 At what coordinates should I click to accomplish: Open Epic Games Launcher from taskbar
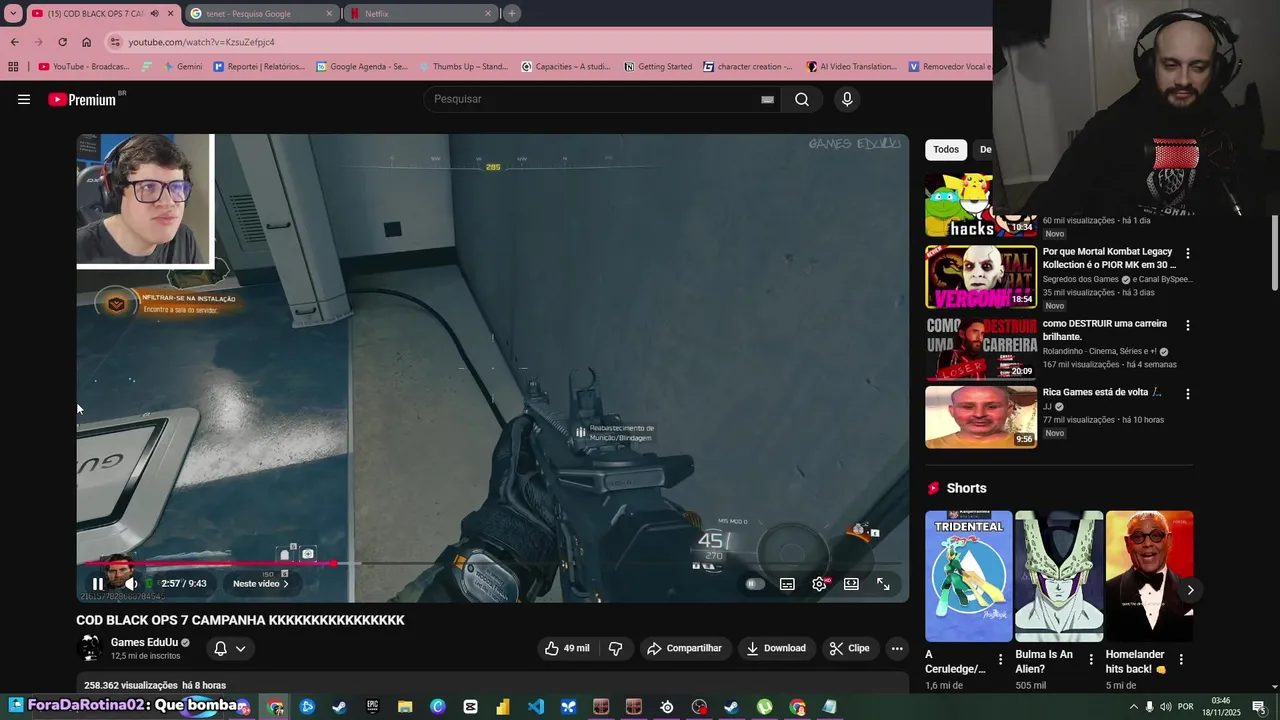[x=373, y=707]
